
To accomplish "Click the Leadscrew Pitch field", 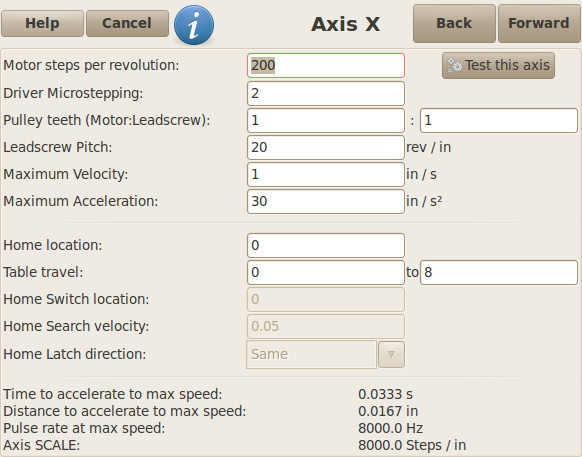I will coord(326,147).
